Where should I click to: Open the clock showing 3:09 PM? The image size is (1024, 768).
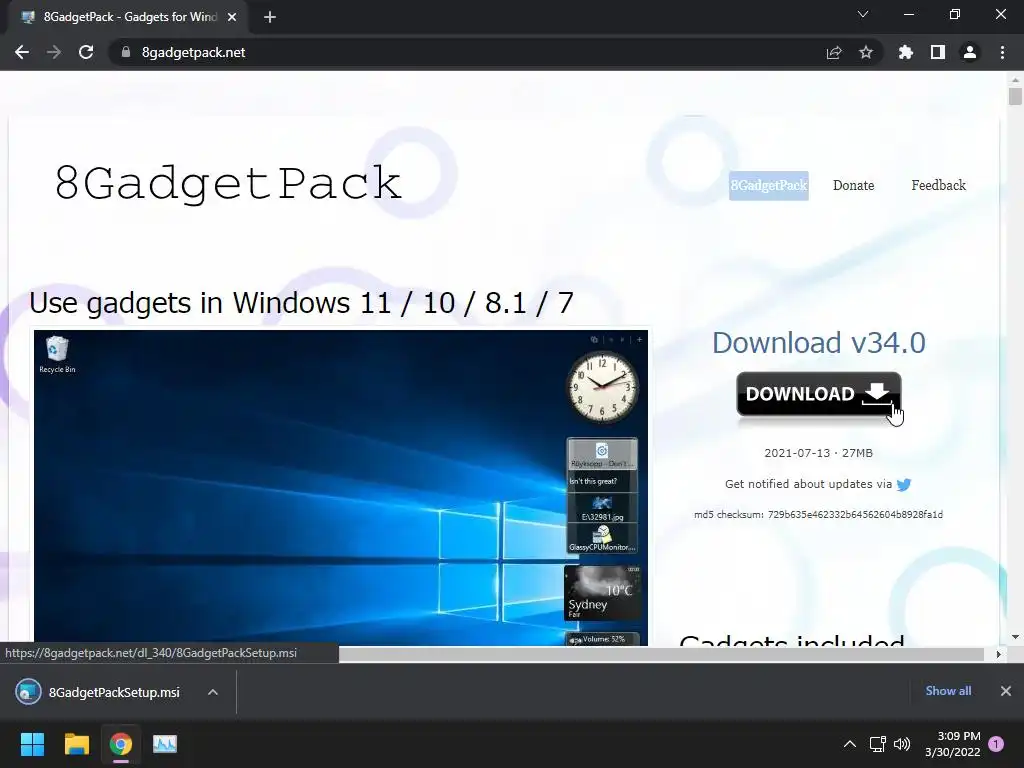click(953, 744)
